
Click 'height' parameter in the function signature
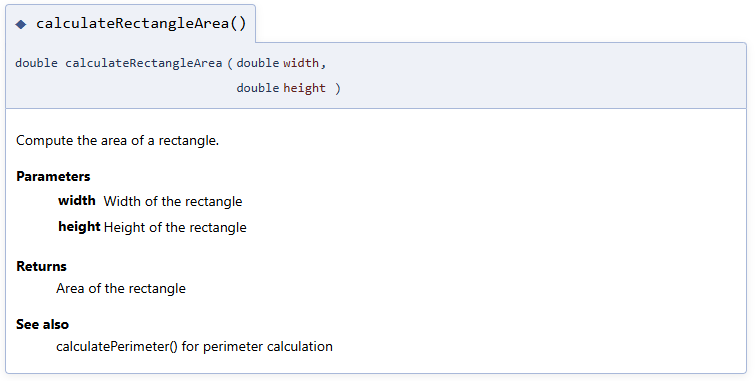click(304, 88)
